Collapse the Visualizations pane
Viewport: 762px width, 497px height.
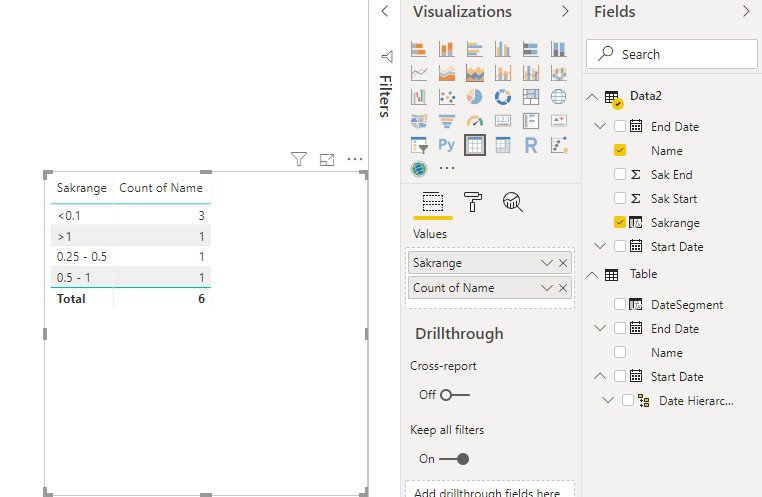coord(565,11)
